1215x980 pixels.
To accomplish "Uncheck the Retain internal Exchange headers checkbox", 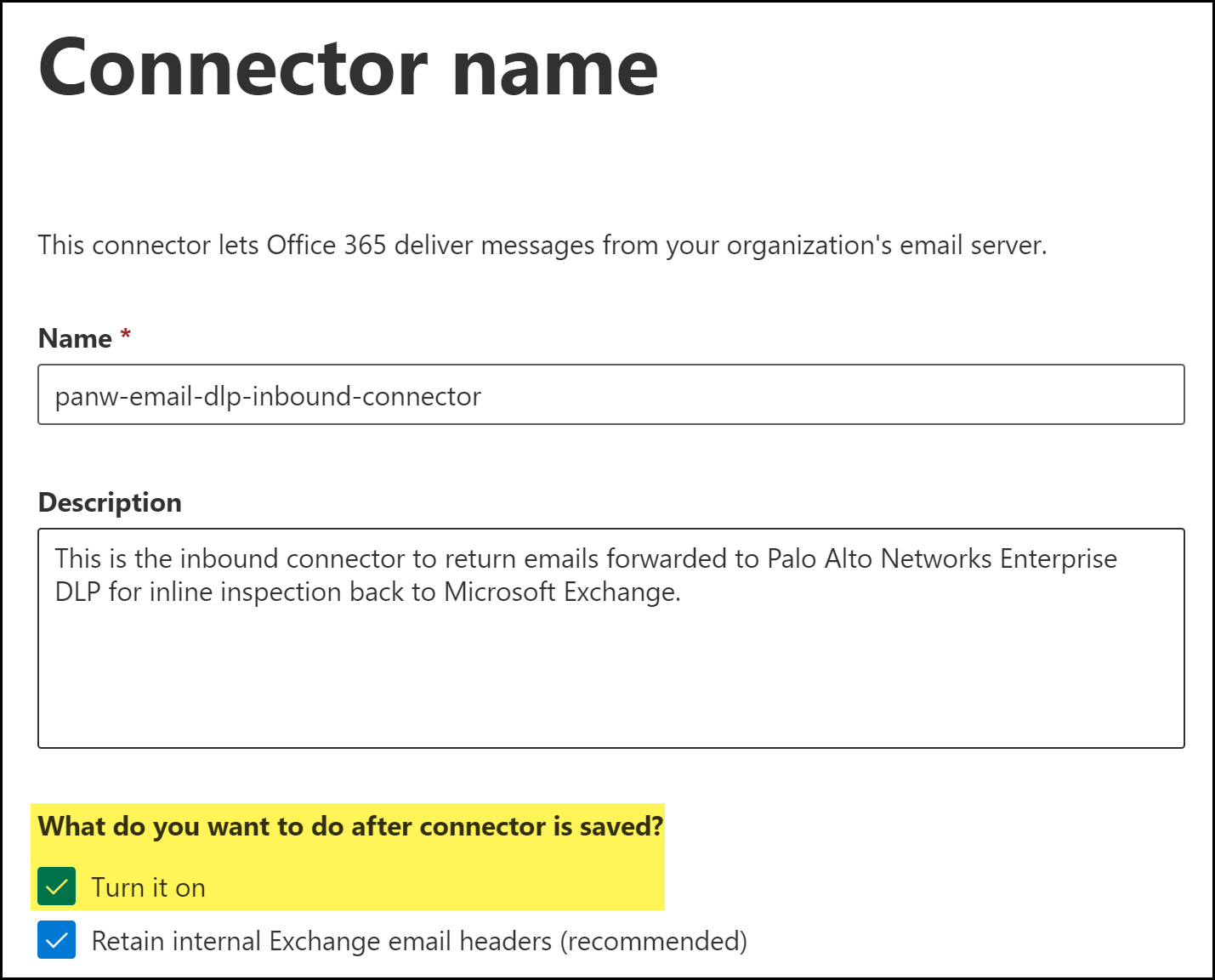I will click(57, 940).
